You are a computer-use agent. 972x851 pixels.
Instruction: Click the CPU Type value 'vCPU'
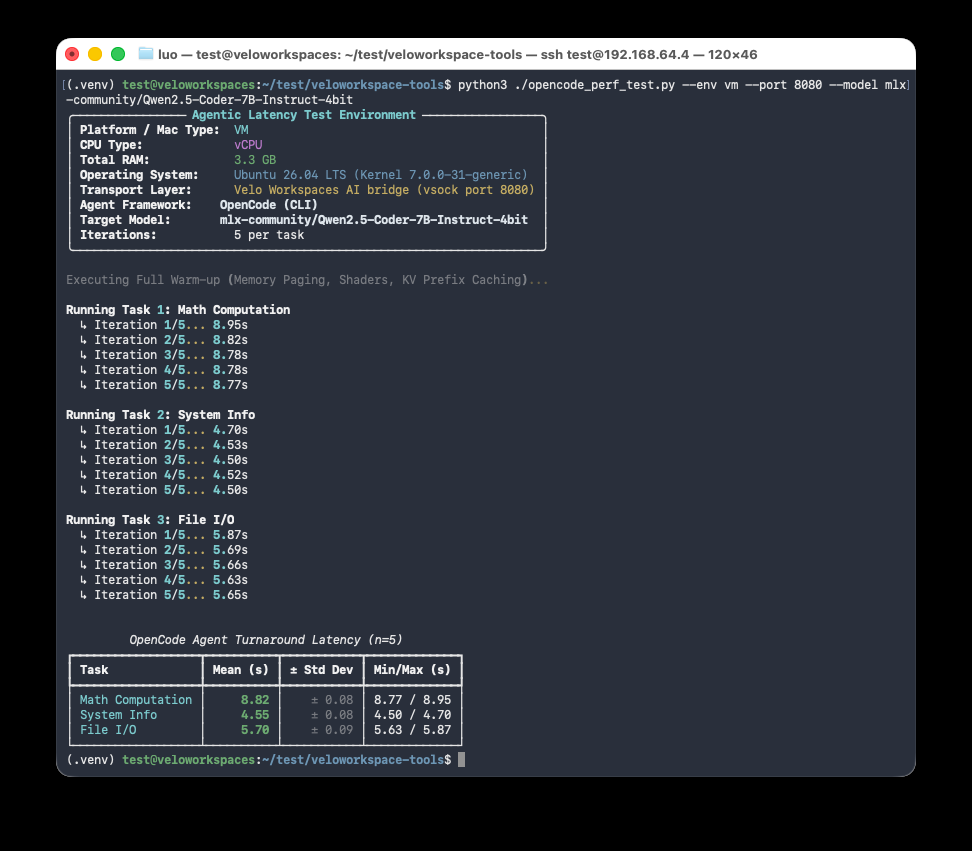(x=248, y=144)
